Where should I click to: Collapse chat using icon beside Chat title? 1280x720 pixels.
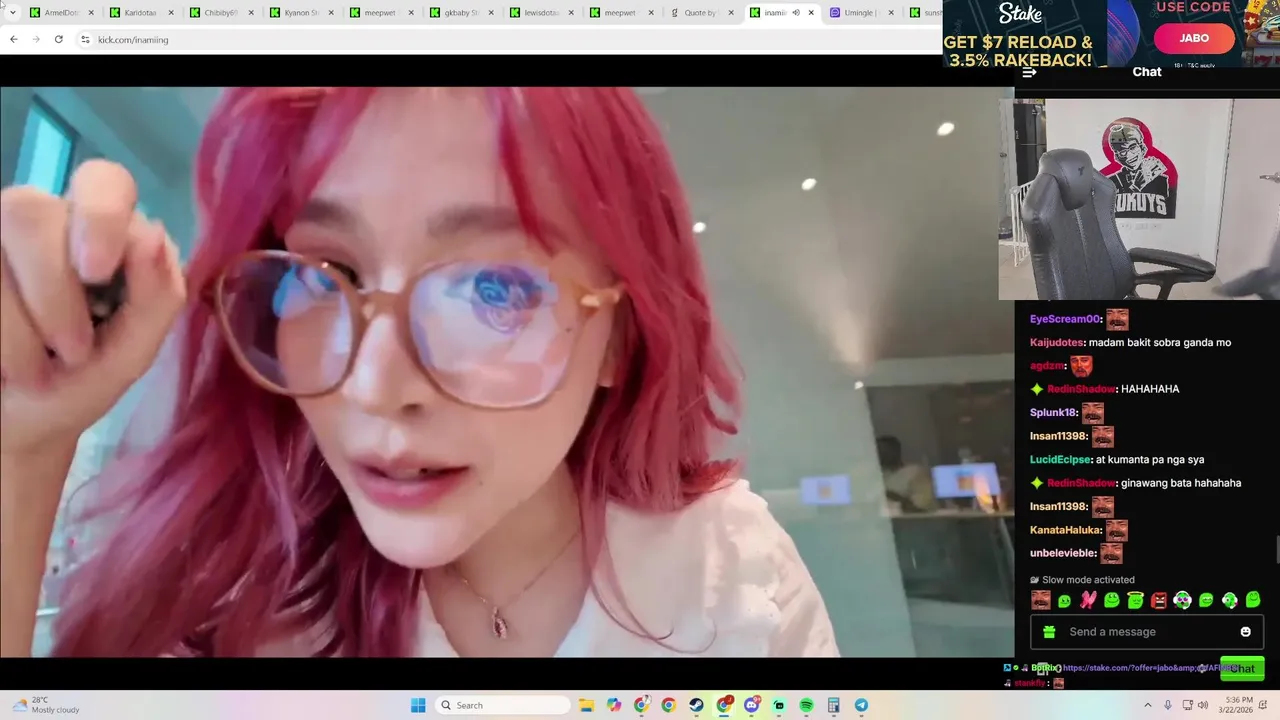click(x=1029, y=72)
